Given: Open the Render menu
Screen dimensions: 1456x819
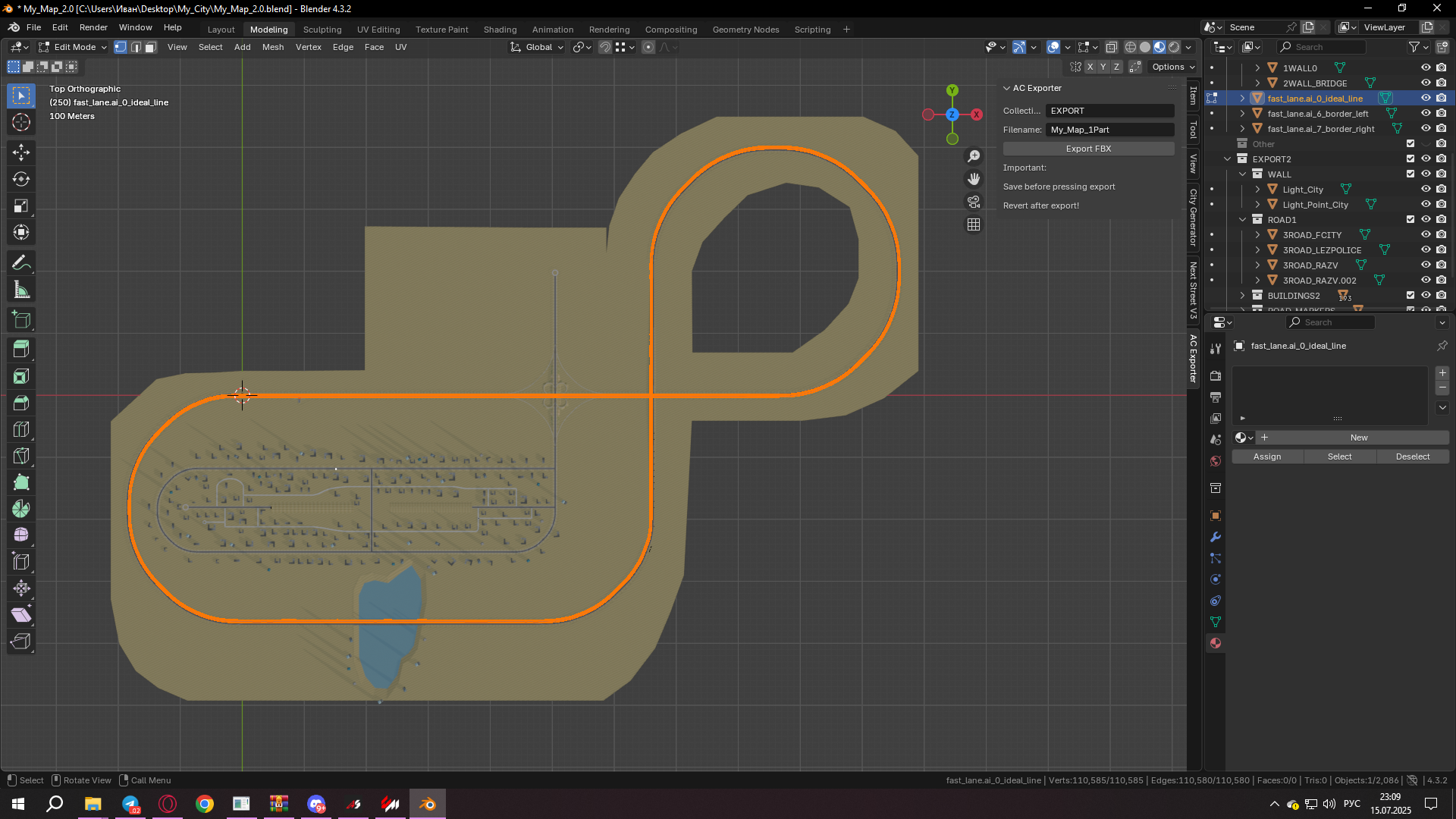Looking at the screenshot, I should point(93,27).
